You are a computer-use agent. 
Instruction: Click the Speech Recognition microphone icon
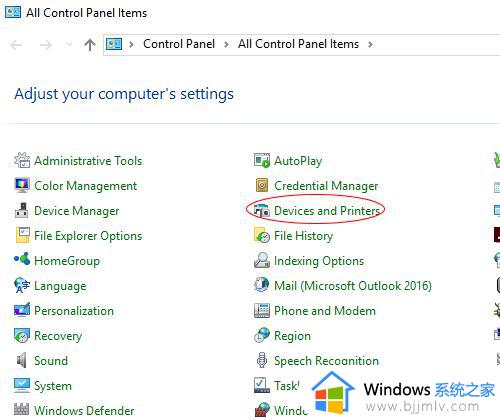262,360
